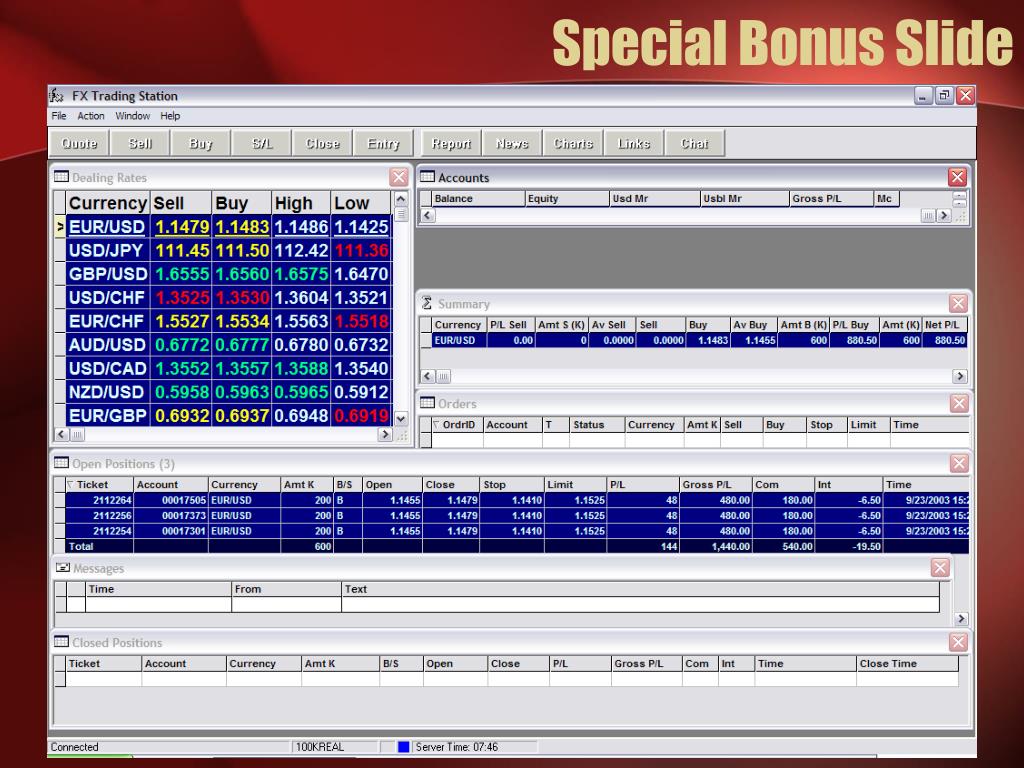Click Accounts panel scroll left arrow
Image resolution: width=1024 pixels, height=768 pixels.
point(427,215)
